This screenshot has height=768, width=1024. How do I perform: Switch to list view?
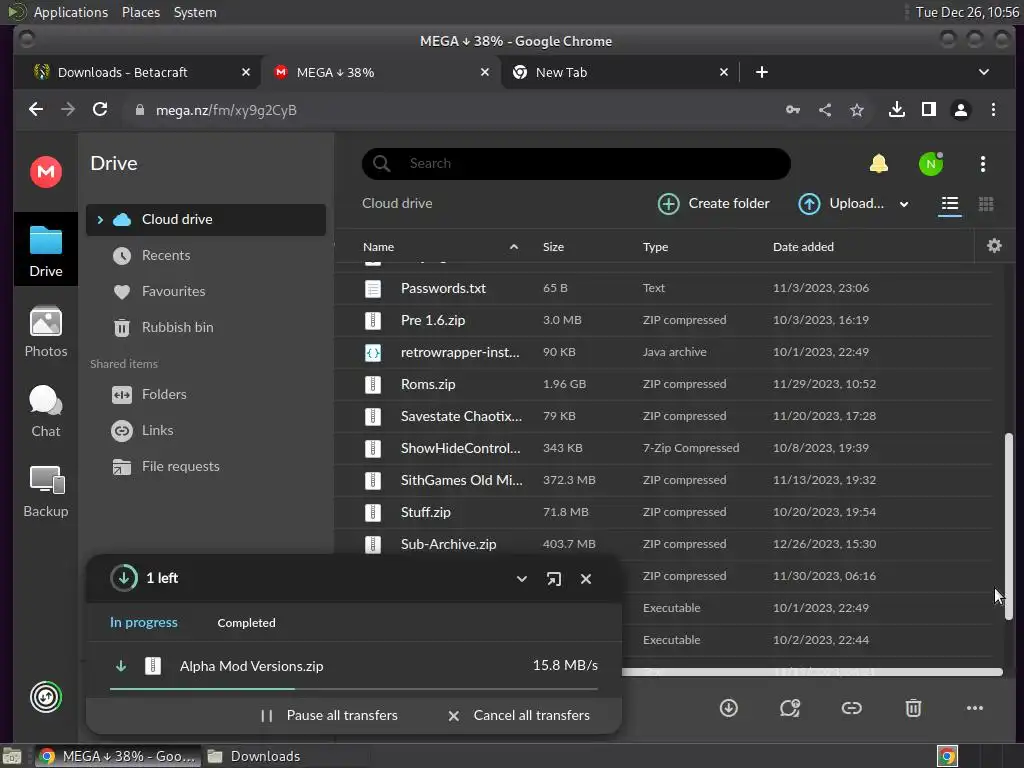(x=950, y=204)
